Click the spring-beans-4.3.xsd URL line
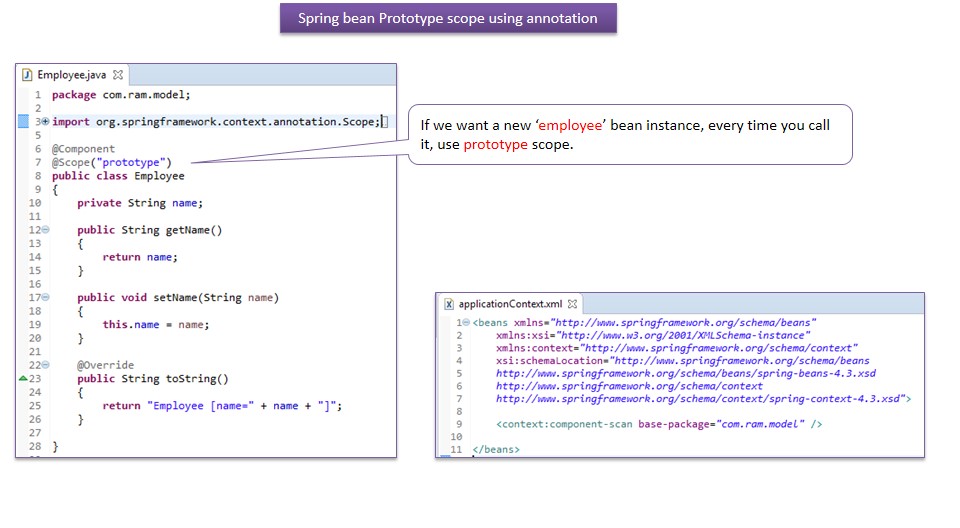Screen dimensions: 960x528 (x=686, y=373)
